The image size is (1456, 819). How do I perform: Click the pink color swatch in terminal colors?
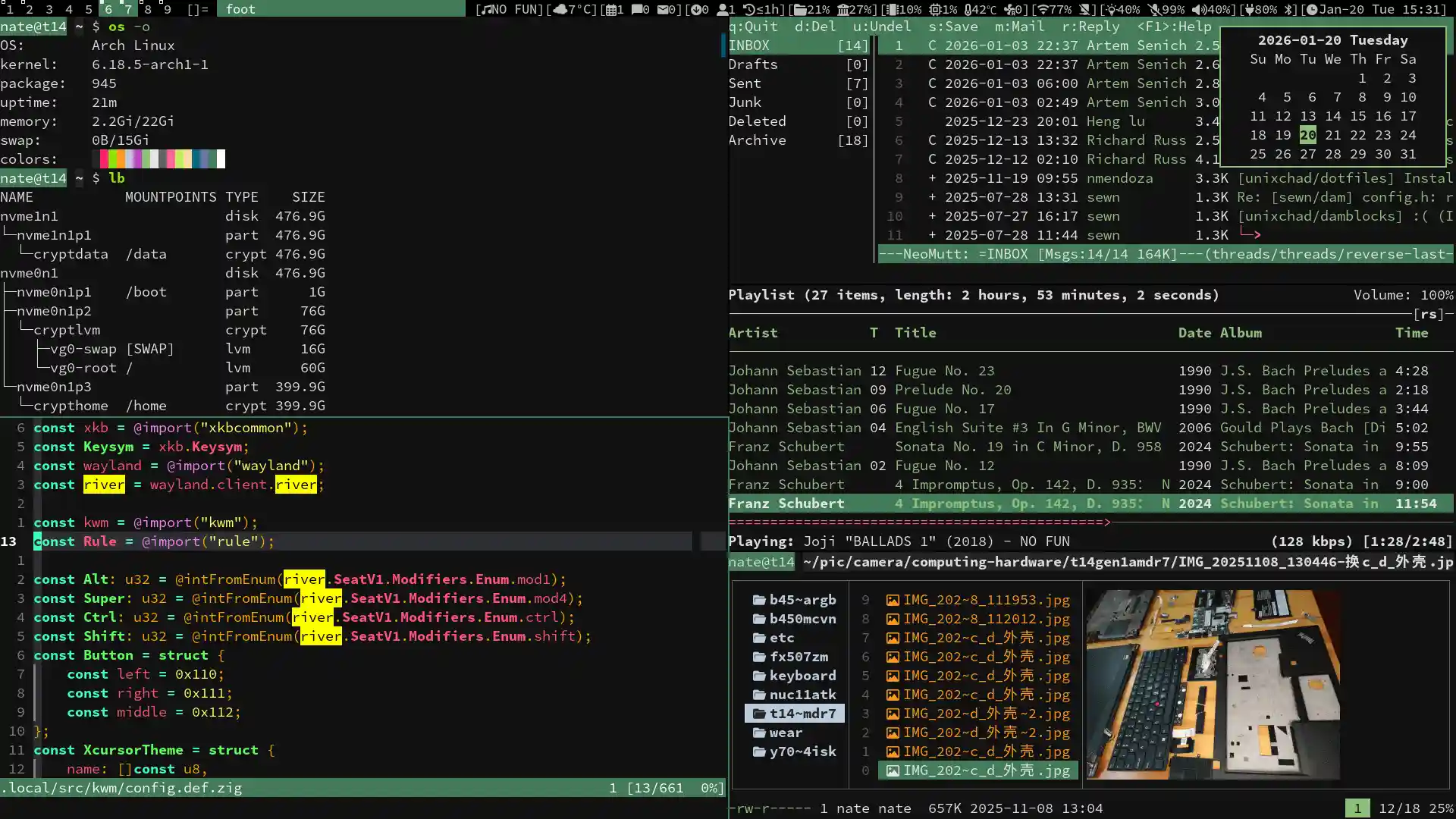(x=171, y=159)
